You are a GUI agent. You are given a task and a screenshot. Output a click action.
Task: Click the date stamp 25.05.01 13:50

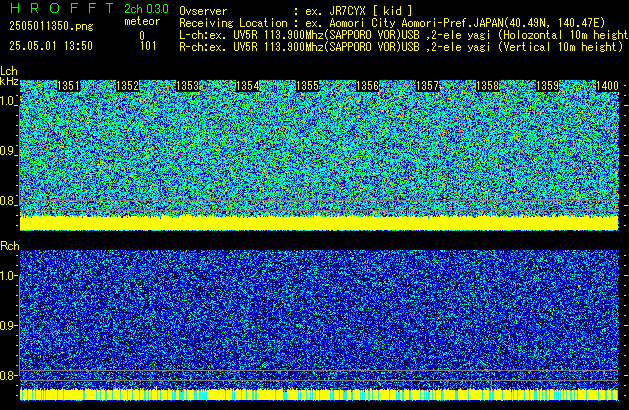pyautogui.click(x=51, y=46)
